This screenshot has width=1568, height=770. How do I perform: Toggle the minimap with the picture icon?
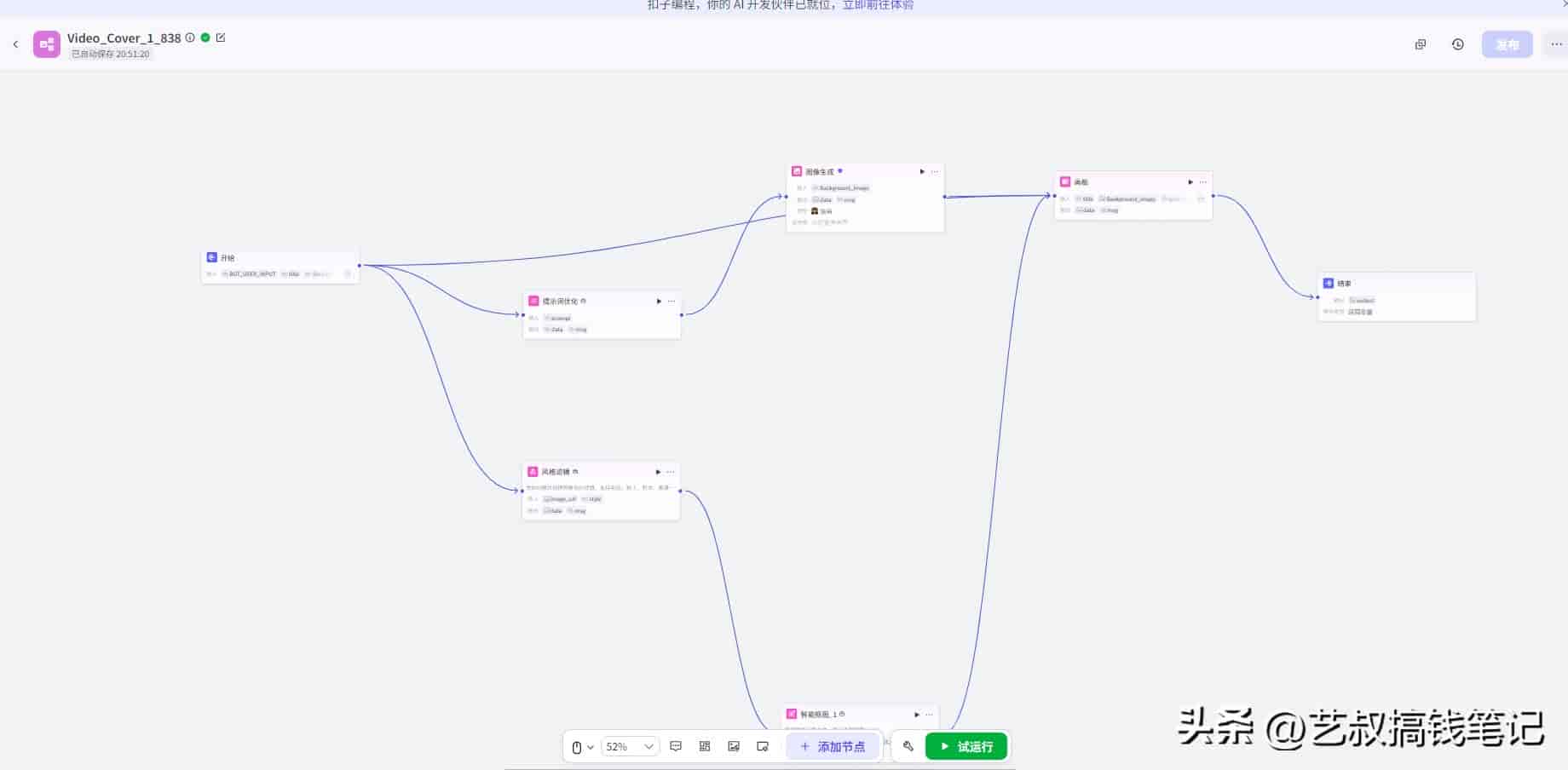point(734,746)
